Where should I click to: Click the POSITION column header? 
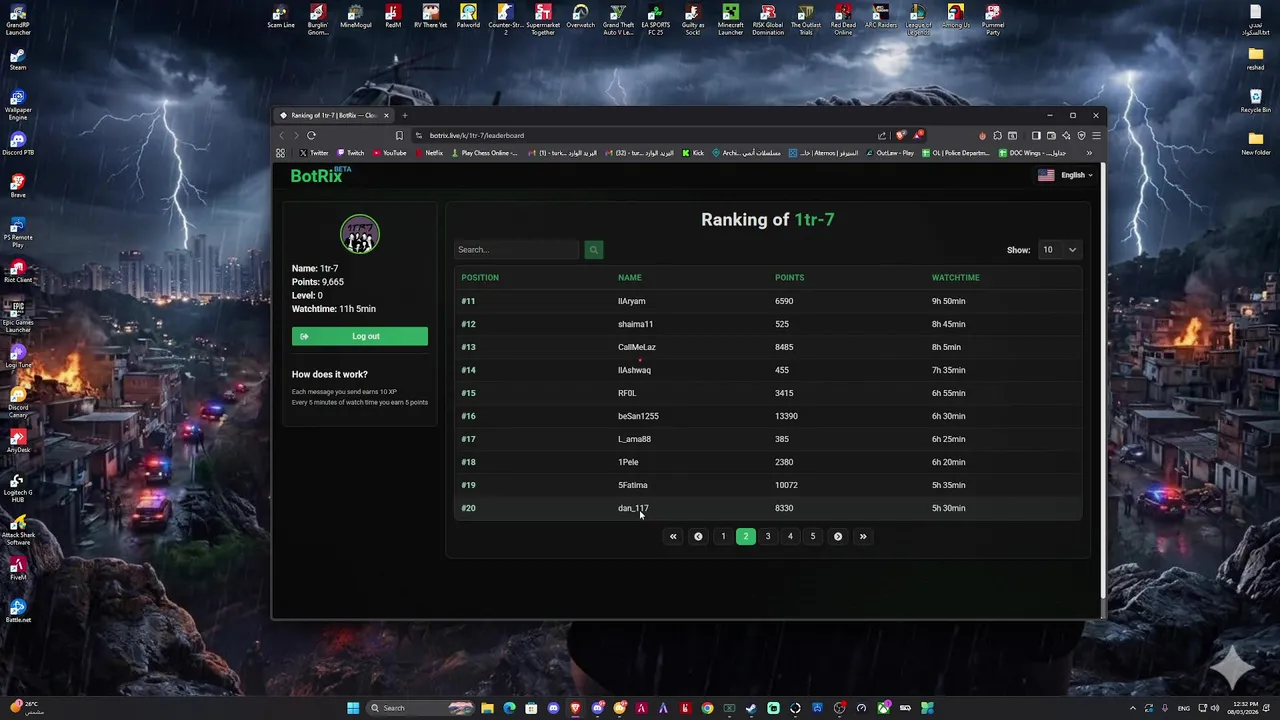tap(480, 278)
